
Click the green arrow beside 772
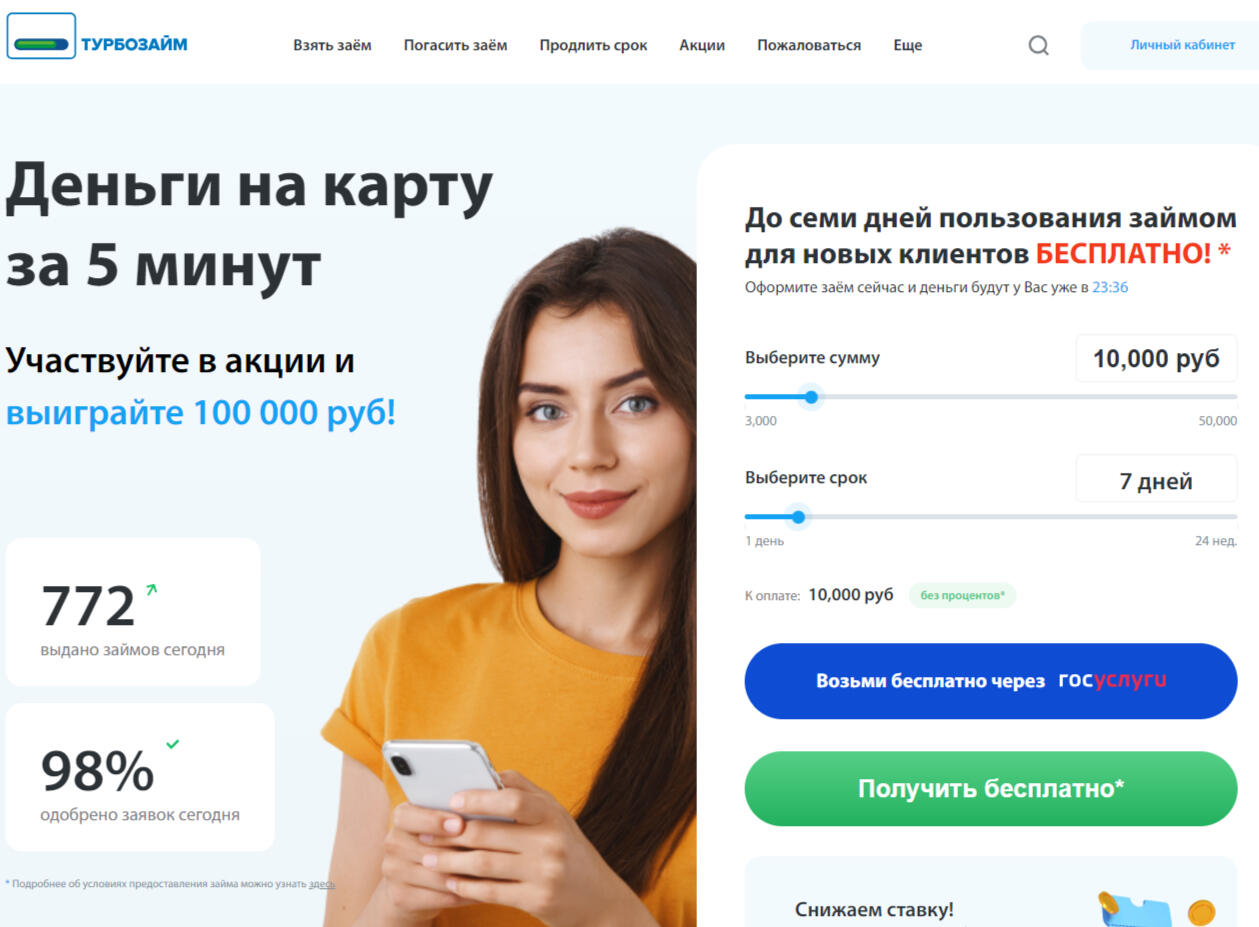pyautogui.click(x=151, y=590)
